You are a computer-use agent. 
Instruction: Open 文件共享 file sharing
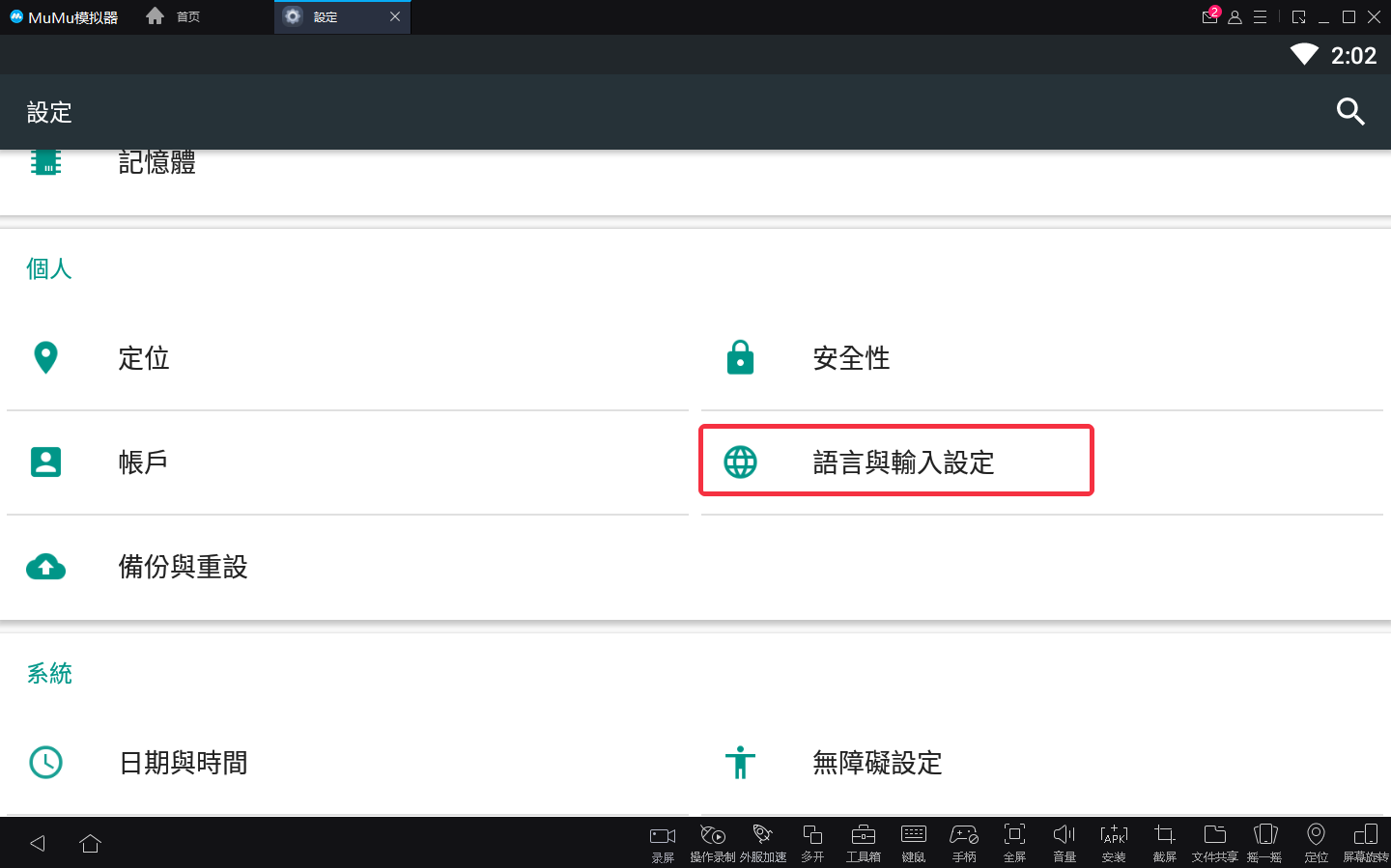coord(1214,841)
